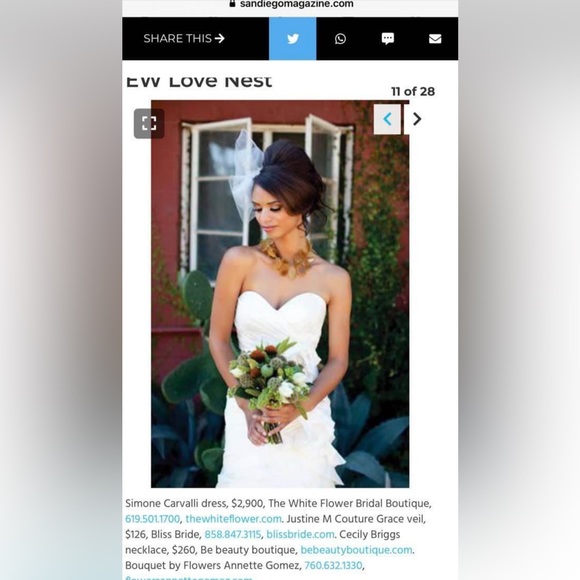Open the bebeautyboutique.com link
This screenshot has width=580, height=580.
point(357,550)
